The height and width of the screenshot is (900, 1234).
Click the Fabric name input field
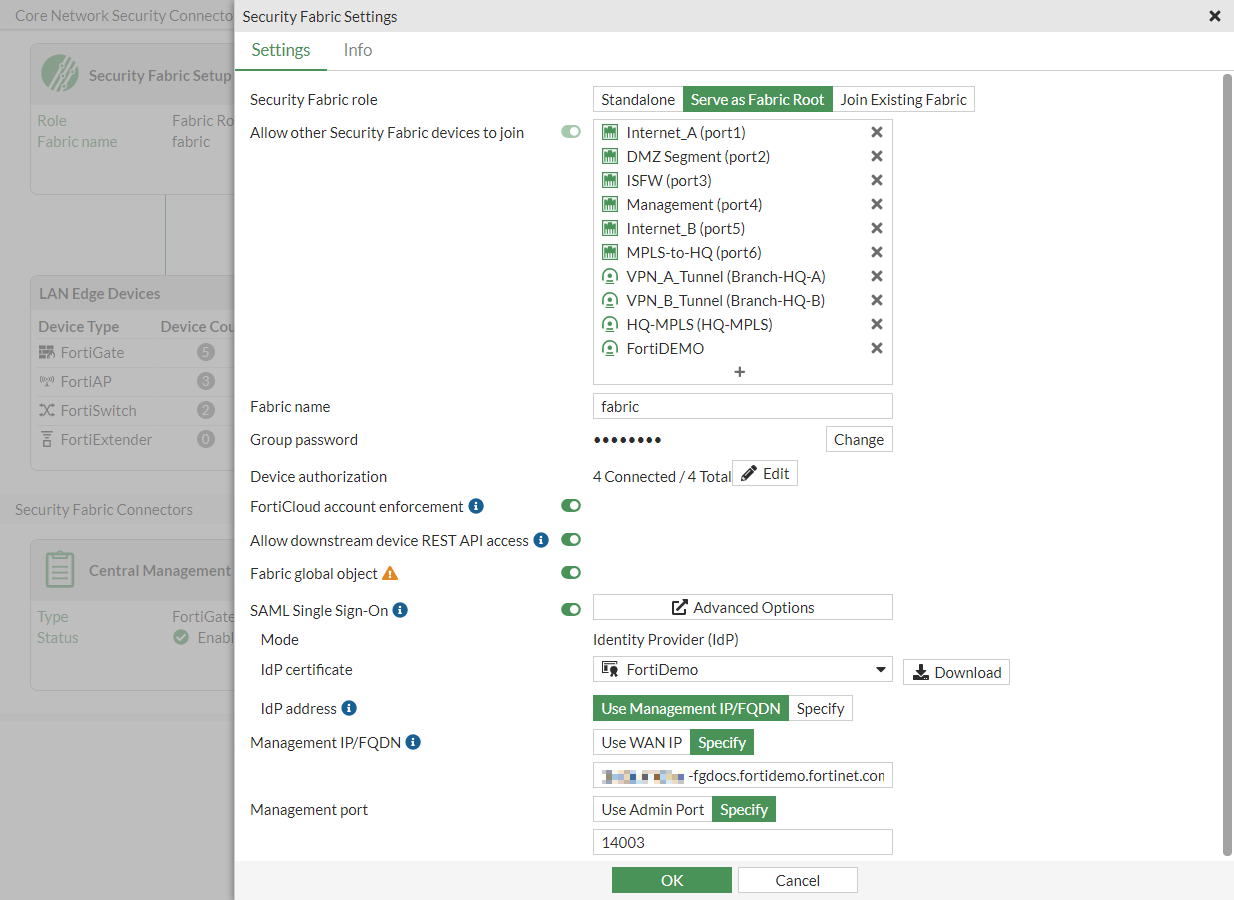742,406
